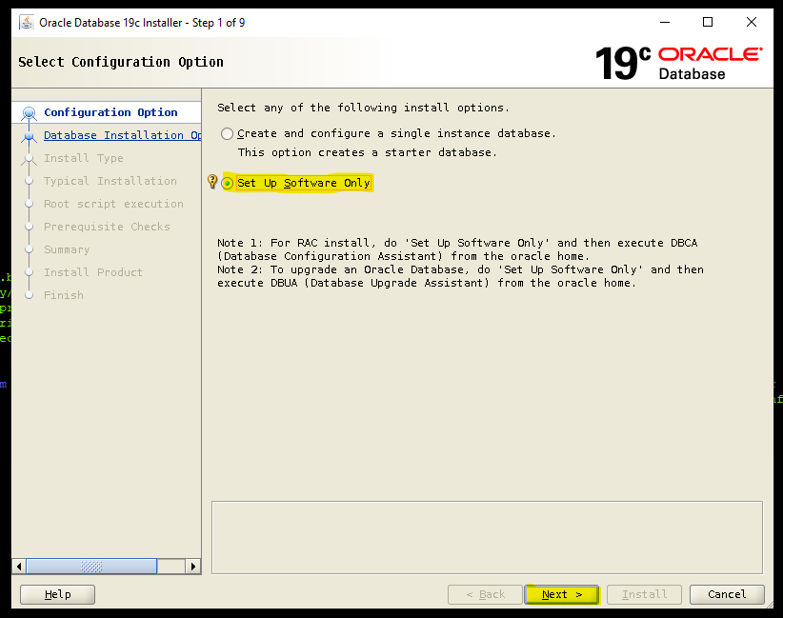Click the 'Note 1: For RAC install' text line
Image resolution: width=785 pixels, height=618 pixels.
pyautogui.click(x=457, y=243)
